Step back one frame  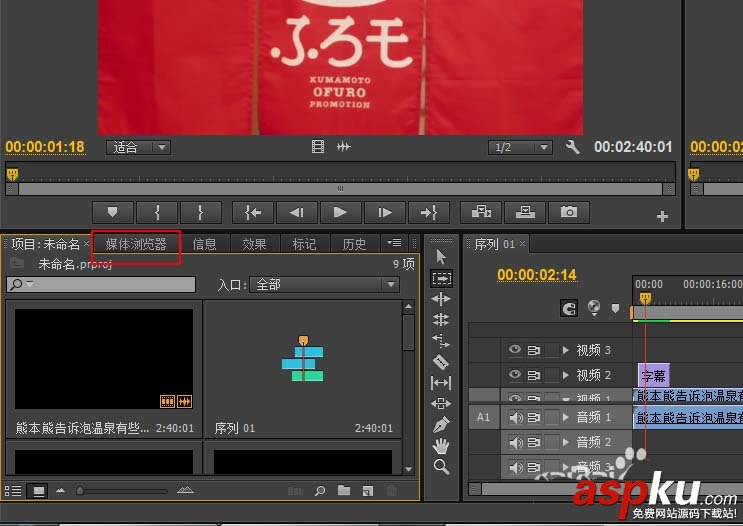(297, 212)
